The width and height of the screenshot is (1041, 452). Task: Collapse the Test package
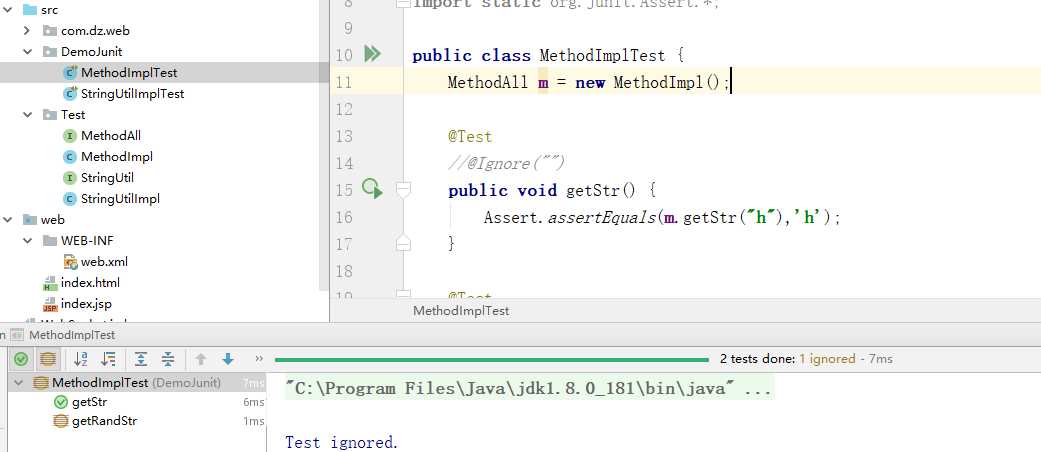27,115
